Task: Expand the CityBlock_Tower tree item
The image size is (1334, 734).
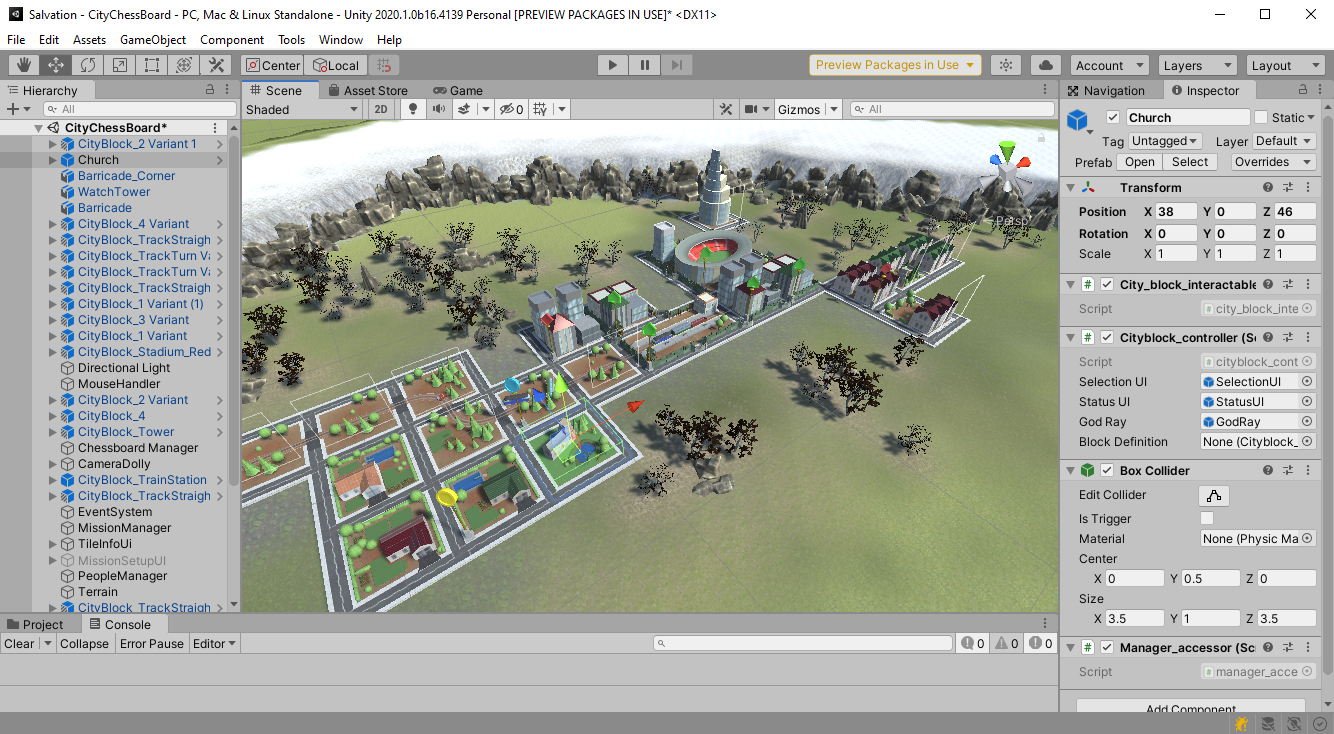Action: click(53, 432)
